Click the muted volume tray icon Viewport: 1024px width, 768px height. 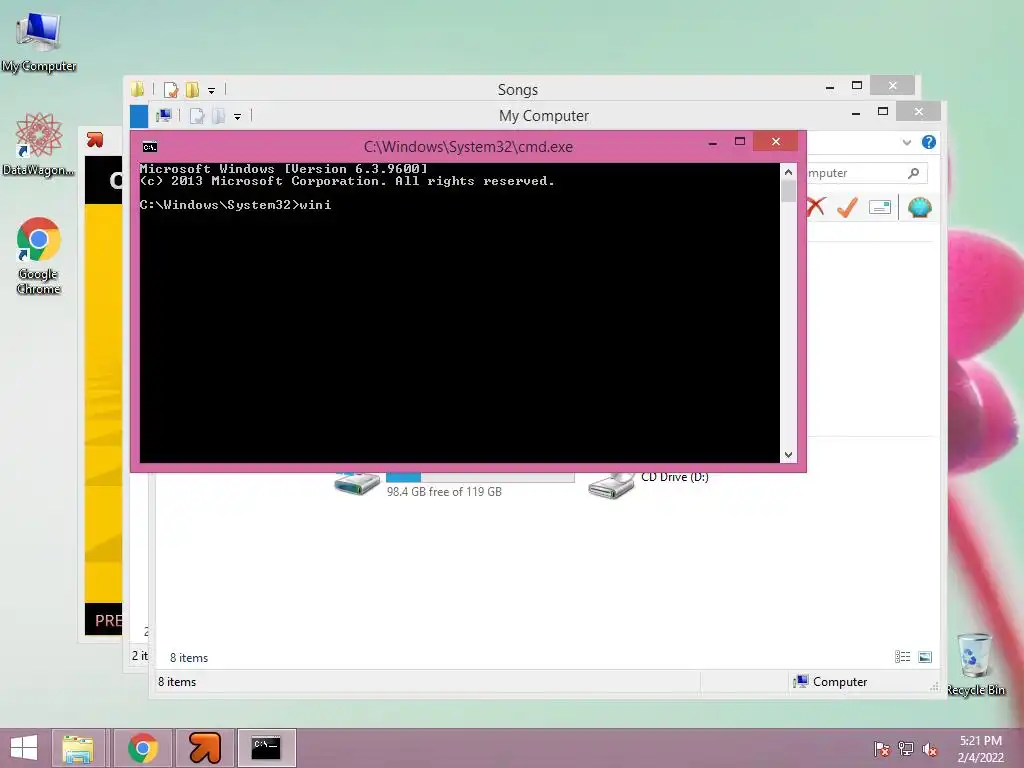point(930,748)
